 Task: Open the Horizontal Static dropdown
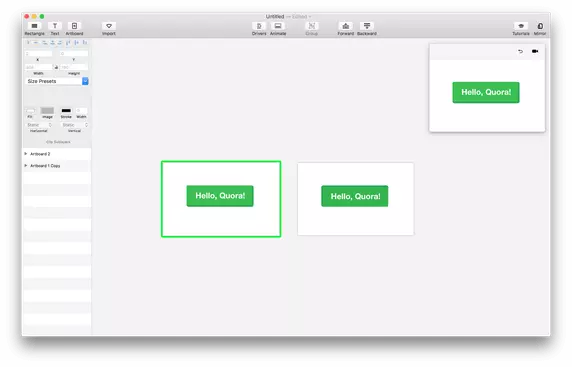point(39,125)
